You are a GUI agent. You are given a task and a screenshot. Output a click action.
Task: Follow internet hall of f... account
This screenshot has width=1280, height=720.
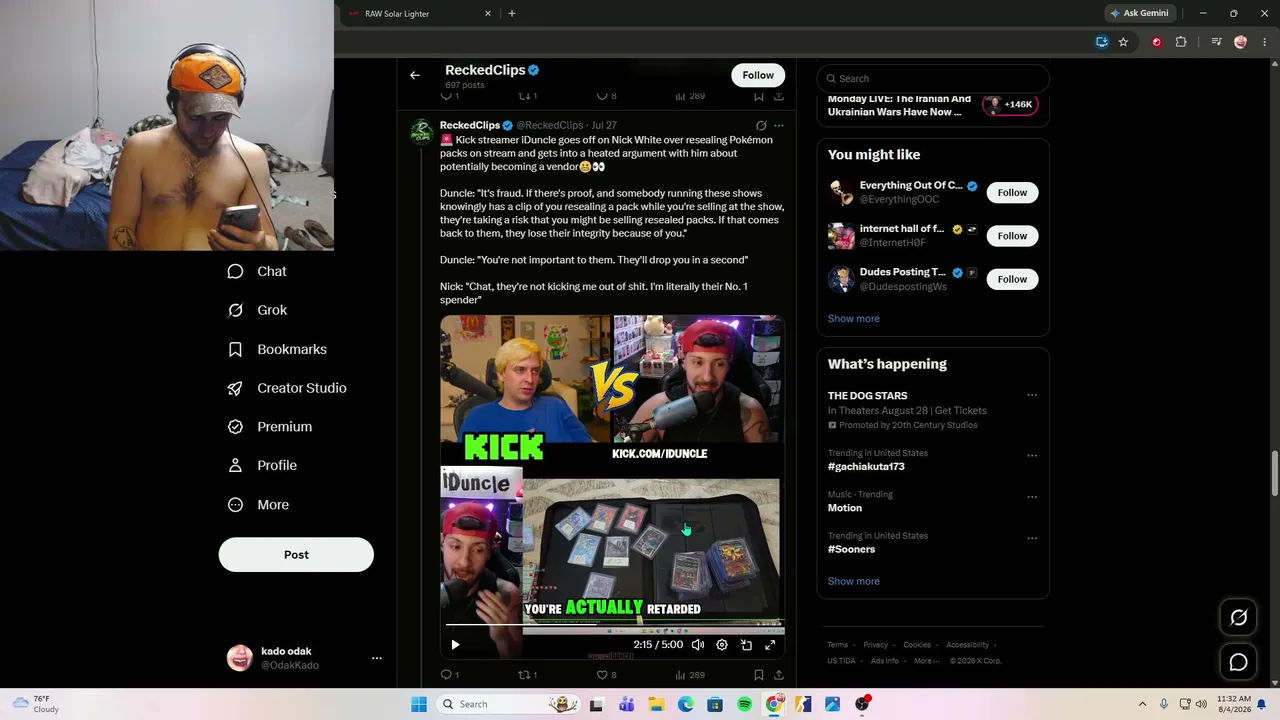pyautogui.click(x=1012, y=236)
